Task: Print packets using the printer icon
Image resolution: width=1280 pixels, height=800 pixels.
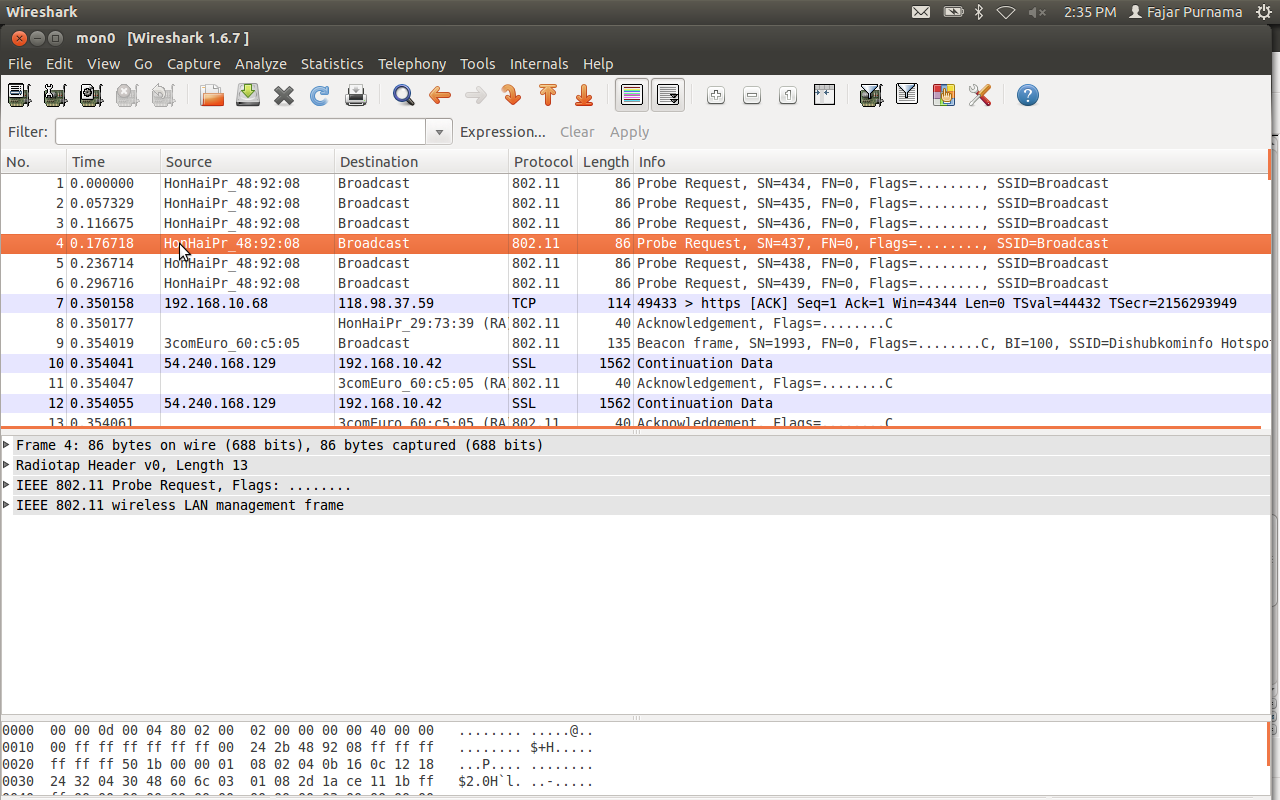Action: coord(356,95)
